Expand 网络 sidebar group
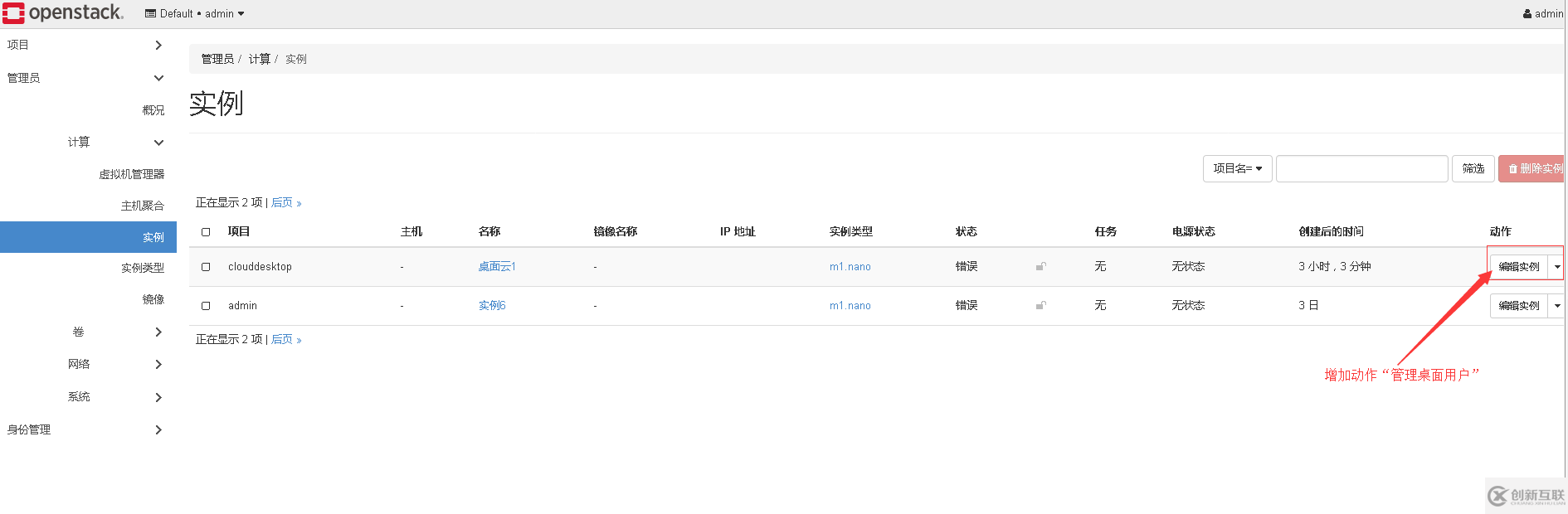The image size is (1568, 514). (158, 364)
